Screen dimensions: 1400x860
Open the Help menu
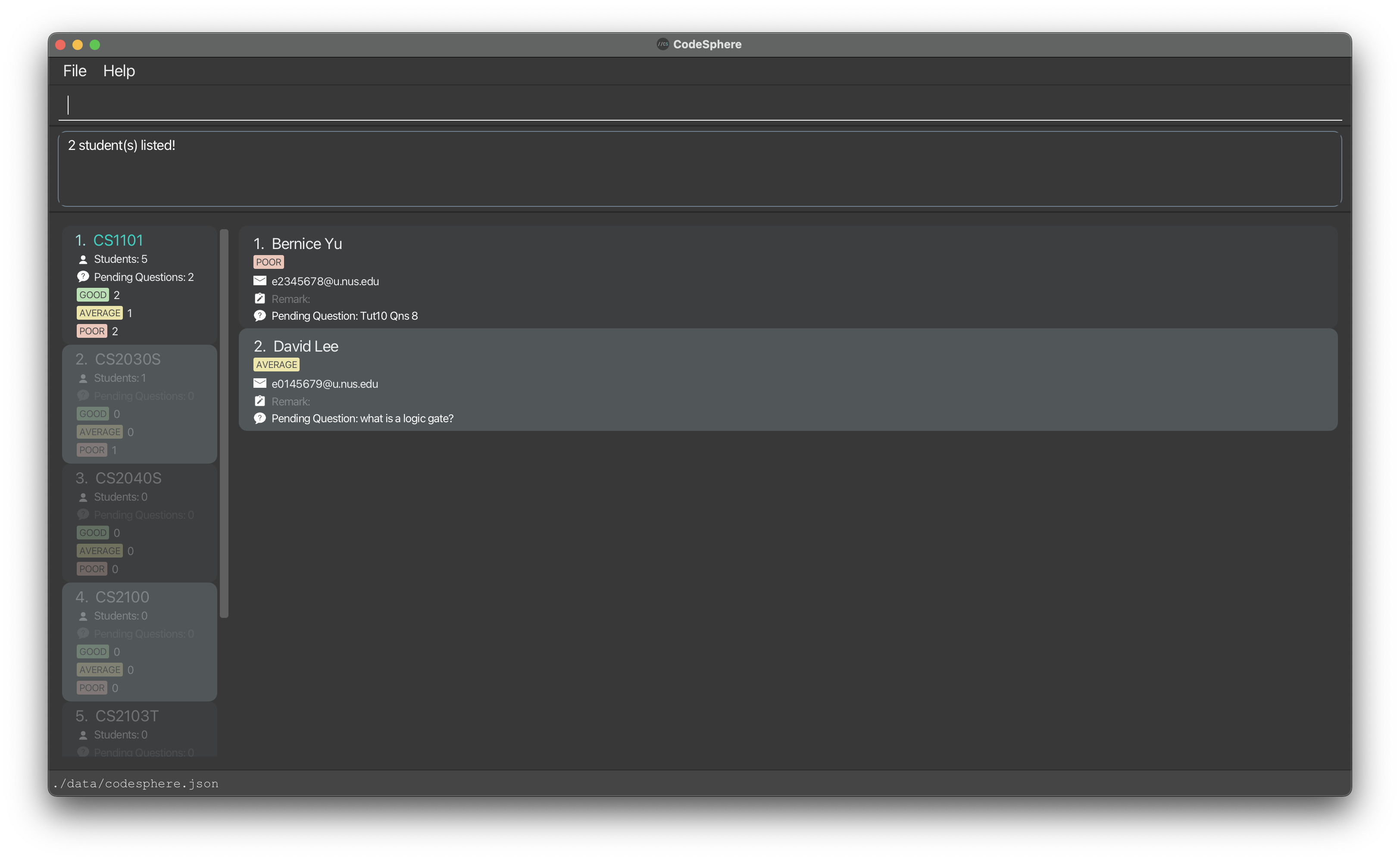tap(119, 71)
